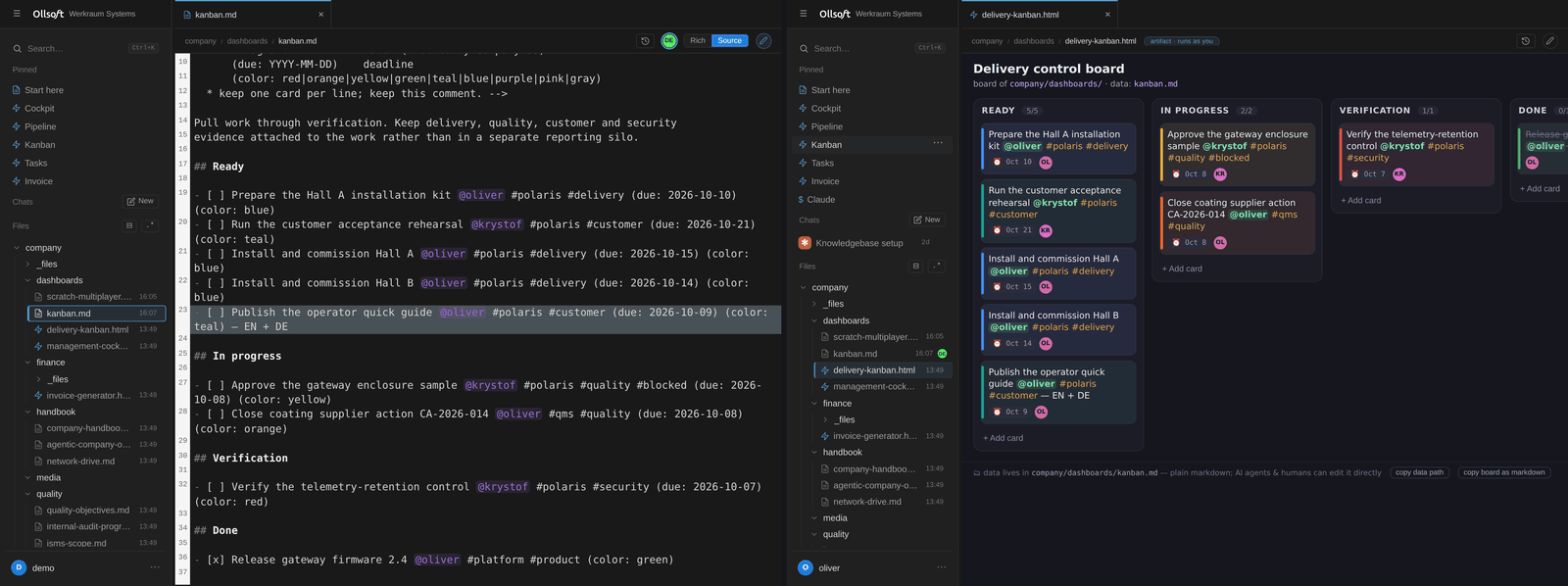Click the Knowledgebase setup chat icon

point(805,243)
